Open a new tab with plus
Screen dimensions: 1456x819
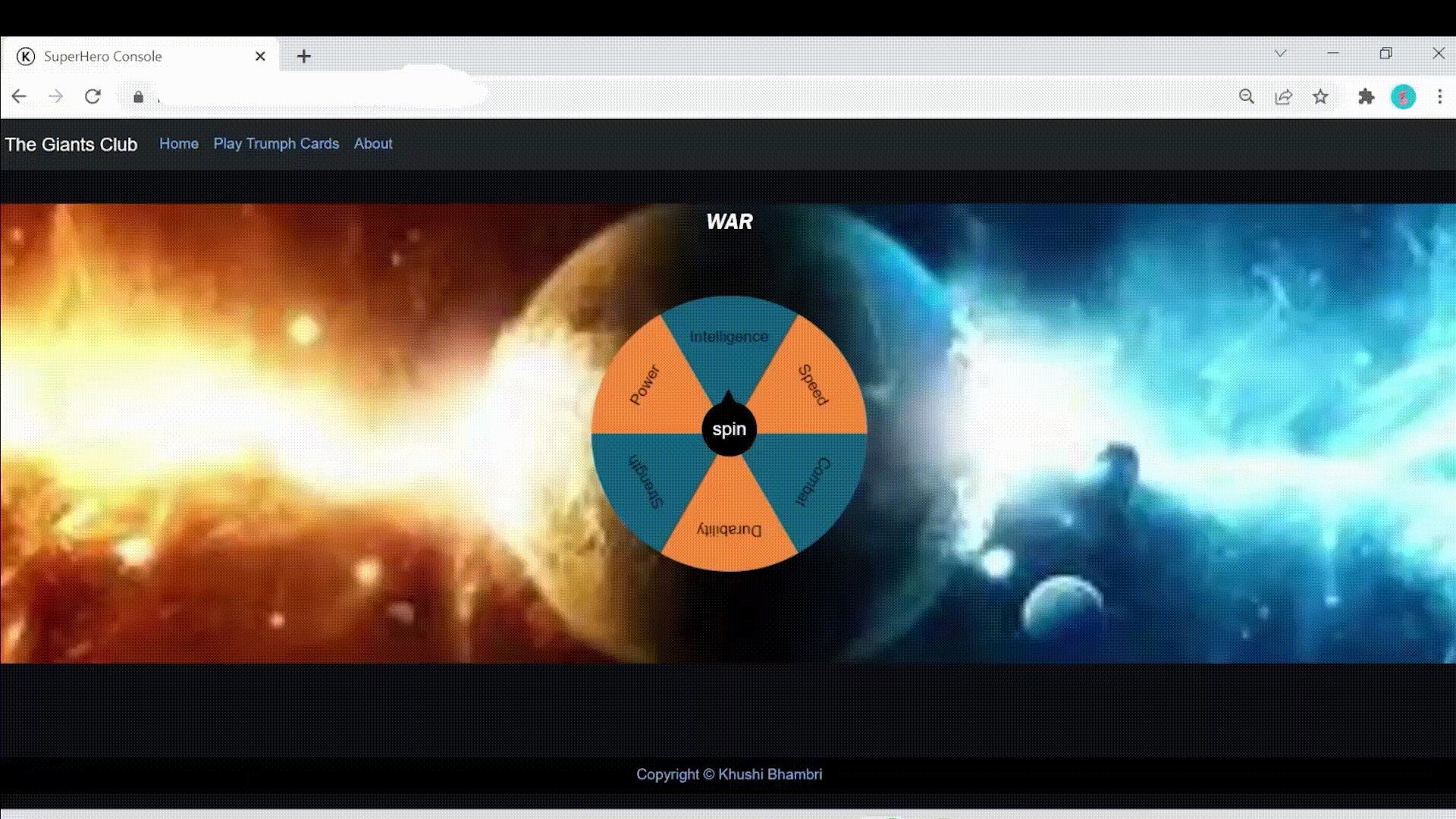click(303, 56)
